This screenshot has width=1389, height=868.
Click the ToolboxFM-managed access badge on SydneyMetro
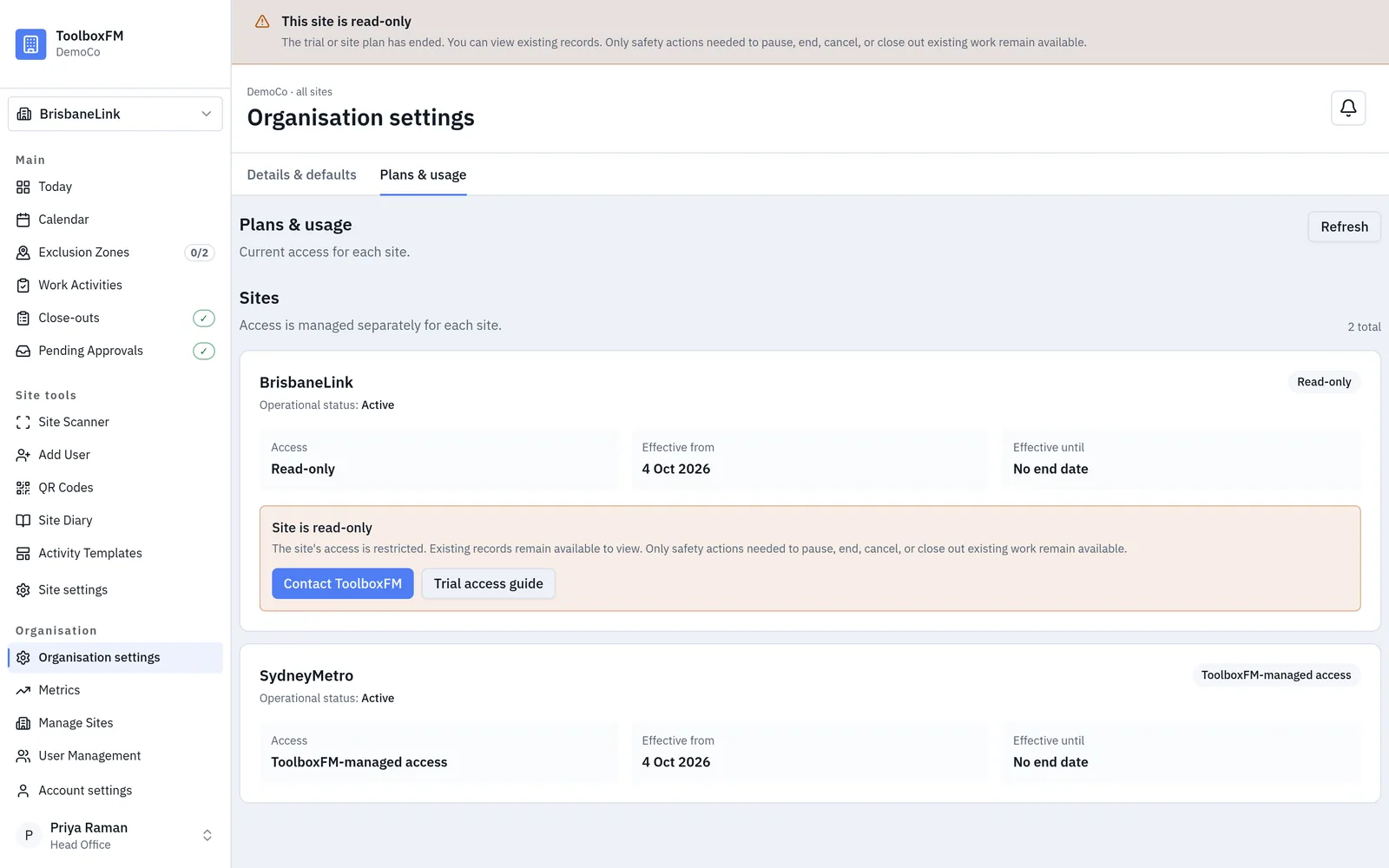click(x=1276, y=675)
